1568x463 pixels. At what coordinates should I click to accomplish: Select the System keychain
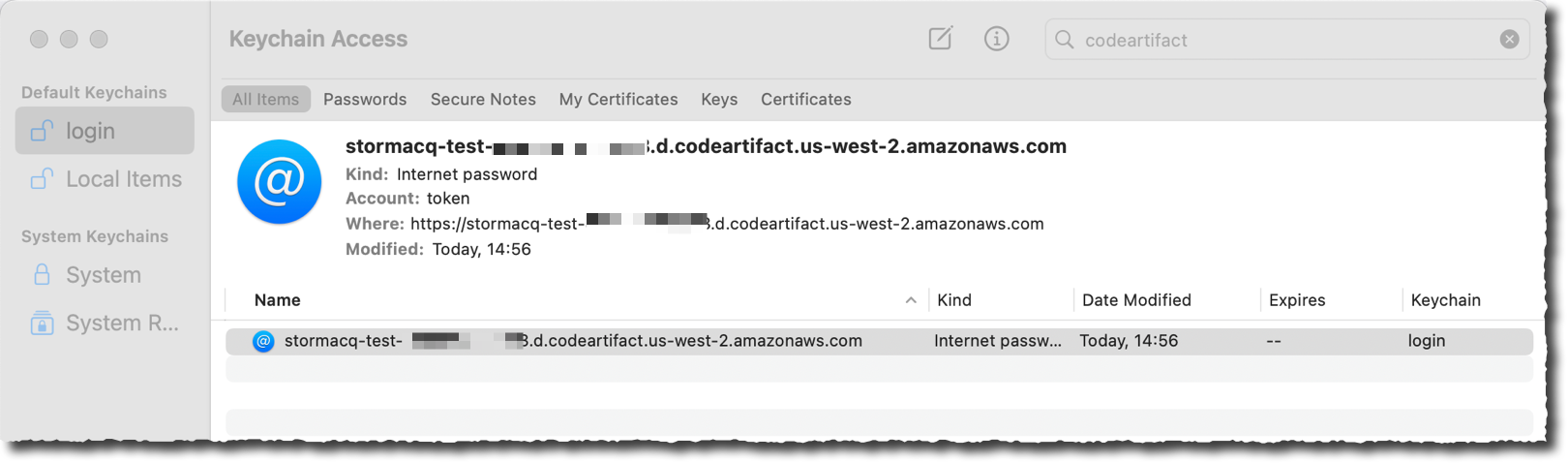(x=103, y=275)
